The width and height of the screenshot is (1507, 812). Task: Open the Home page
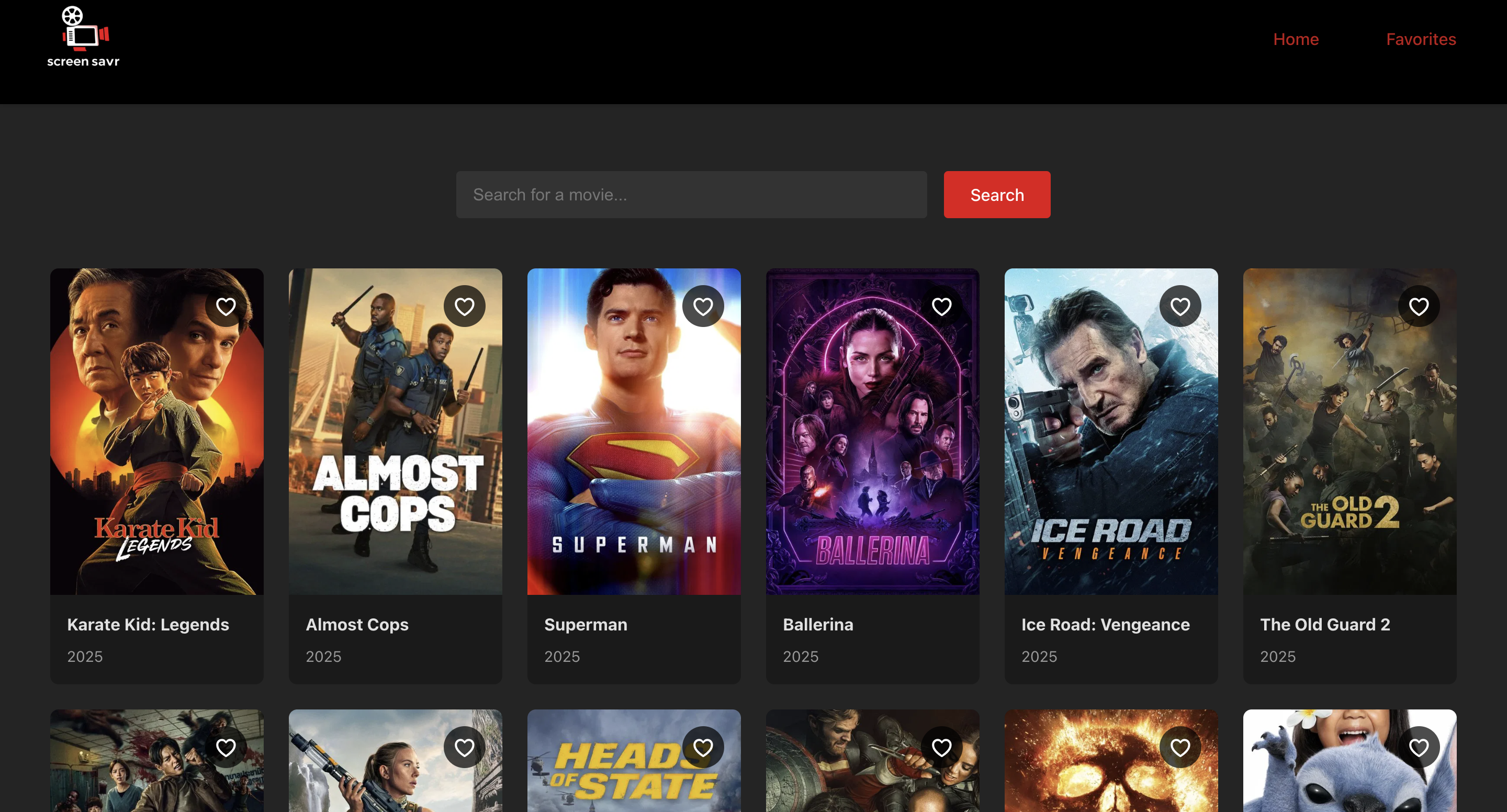tap(1296, 39)
